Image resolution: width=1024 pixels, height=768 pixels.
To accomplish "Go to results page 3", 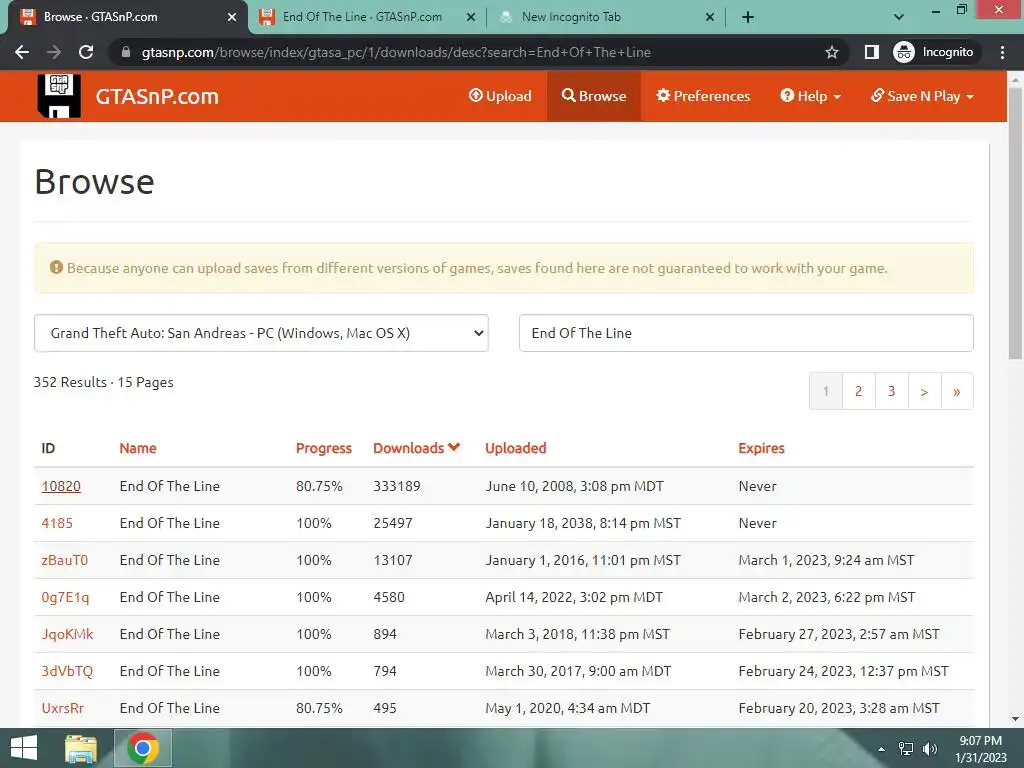I will coord(891,391).
